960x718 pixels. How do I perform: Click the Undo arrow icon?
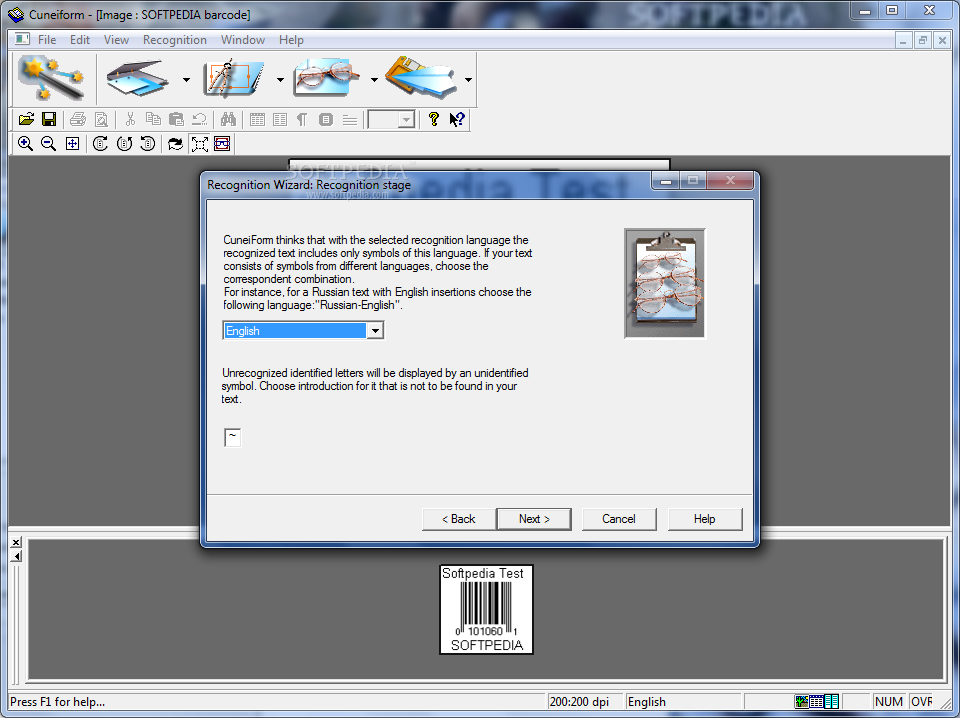click(x=200, y=119)
